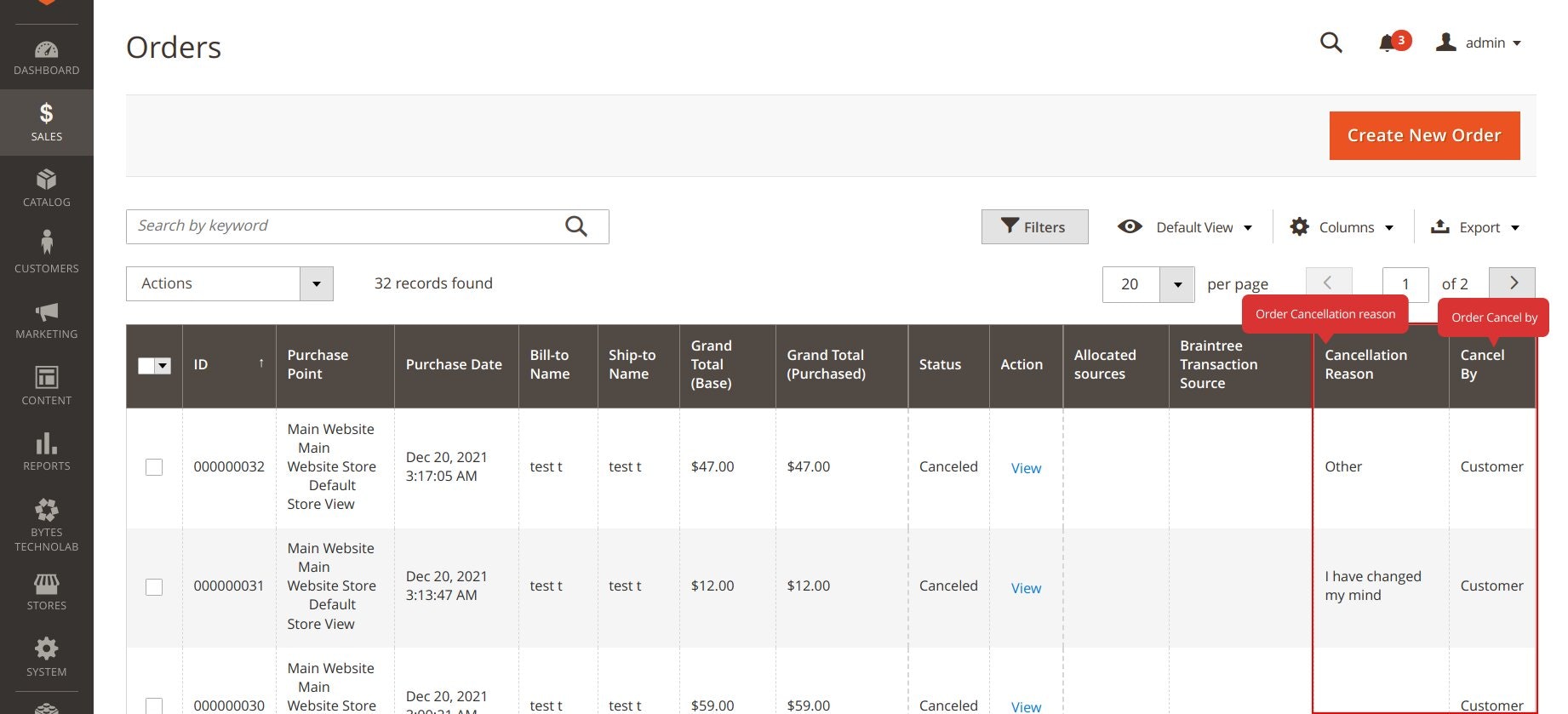The width and height of the screenshot is (1568, 714).
Task: Select order 000000031 checkbox
Action: (154, 587)
